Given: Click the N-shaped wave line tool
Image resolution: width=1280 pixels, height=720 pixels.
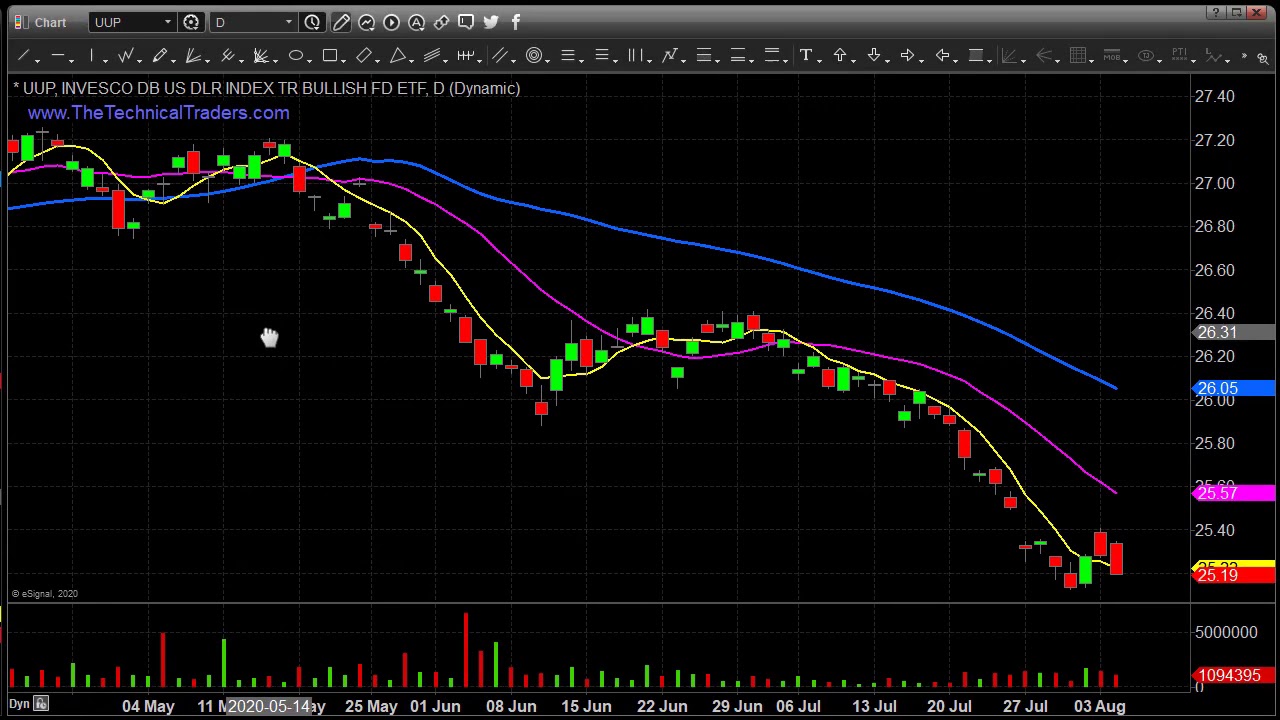Looking at the screenshot, I should [670, 56].
